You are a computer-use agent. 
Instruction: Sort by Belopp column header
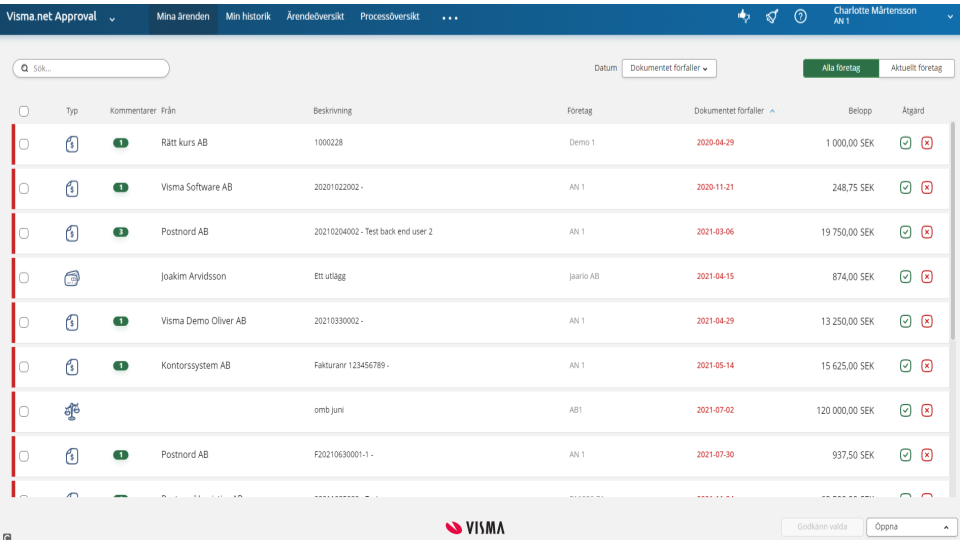tap(860, 111)
